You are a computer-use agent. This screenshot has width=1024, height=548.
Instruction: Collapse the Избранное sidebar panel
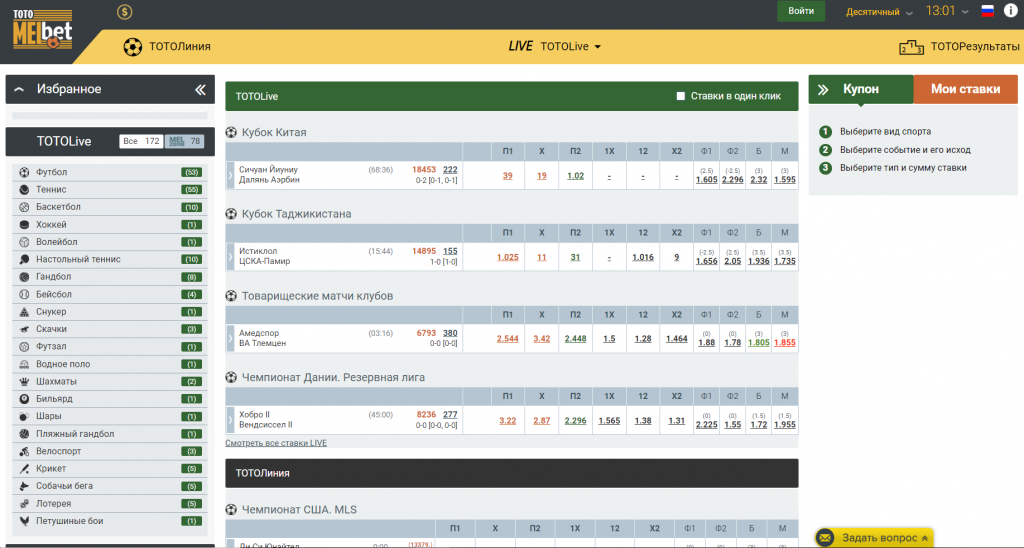[201, 90]
